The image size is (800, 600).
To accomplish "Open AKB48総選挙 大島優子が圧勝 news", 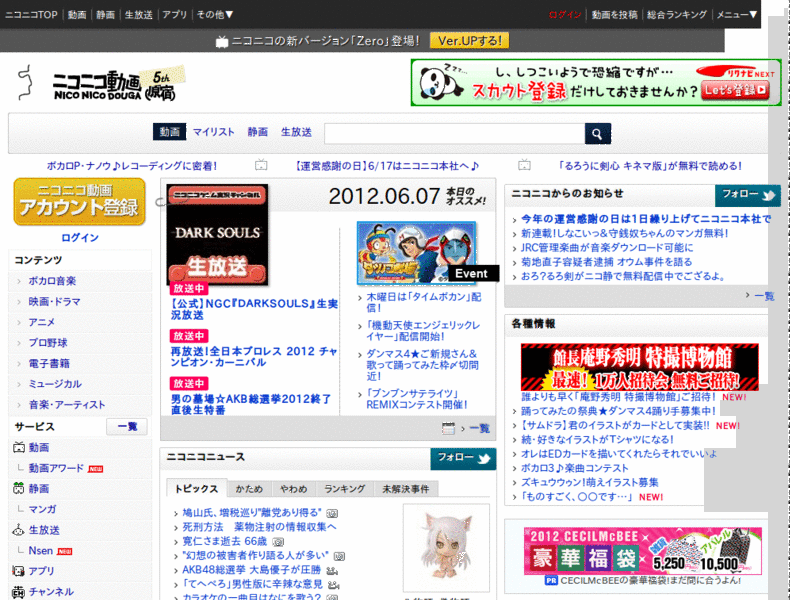I will click(x=252, y=569).
